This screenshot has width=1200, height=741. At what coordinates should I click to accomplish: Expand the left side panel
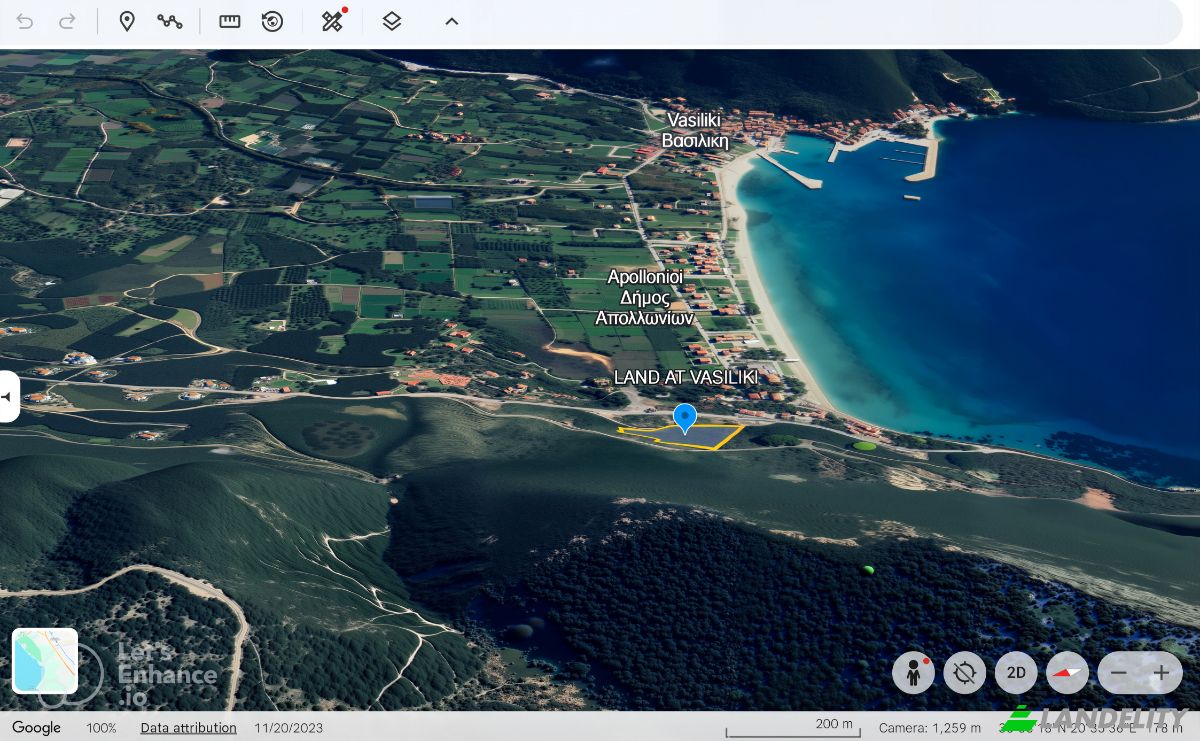[8, 397]
